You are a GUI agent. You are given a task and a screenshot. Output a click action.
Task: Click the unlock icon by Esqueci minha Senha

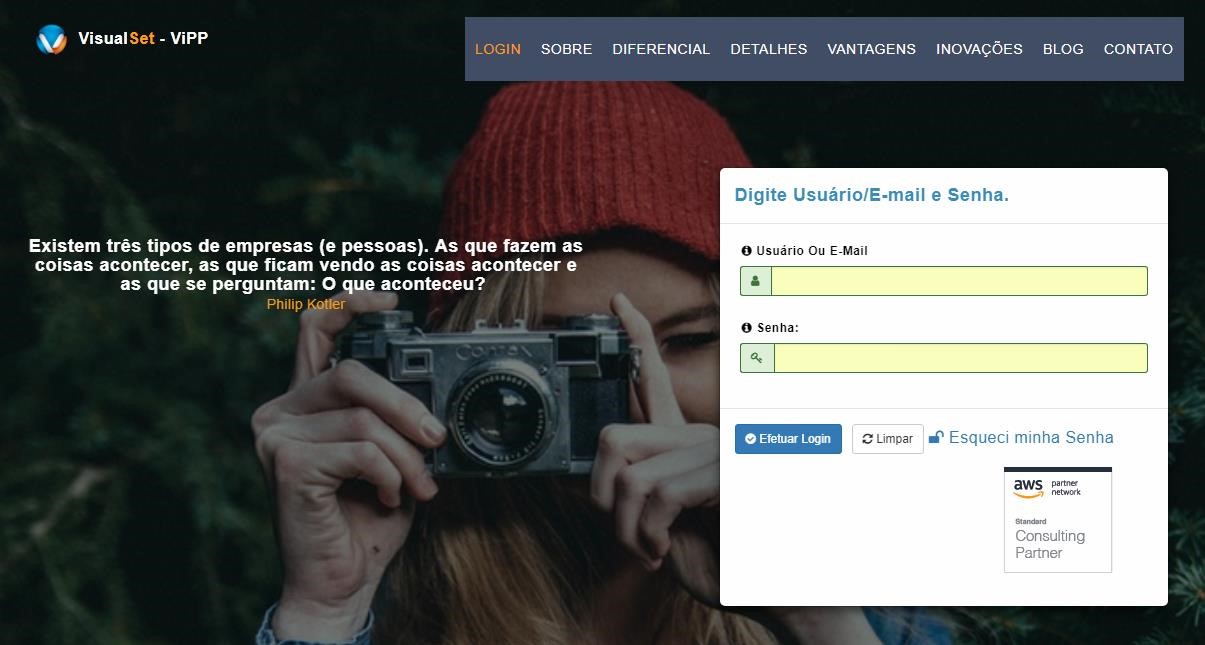coord(936,437)
